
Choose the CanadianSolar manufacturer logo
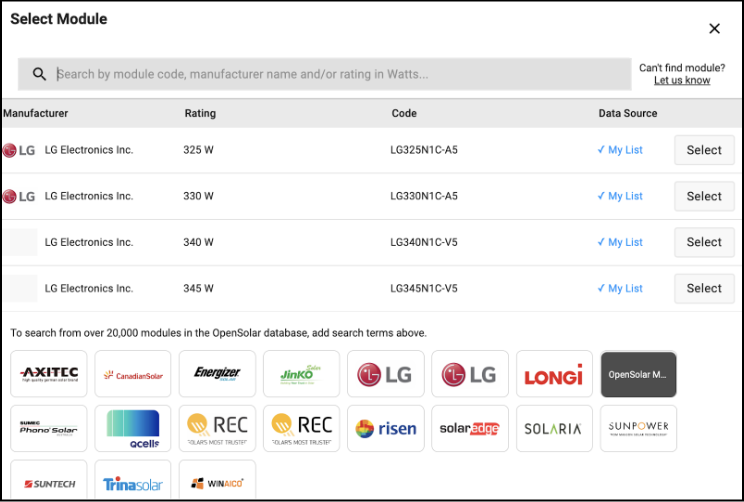tap(133, 374)
